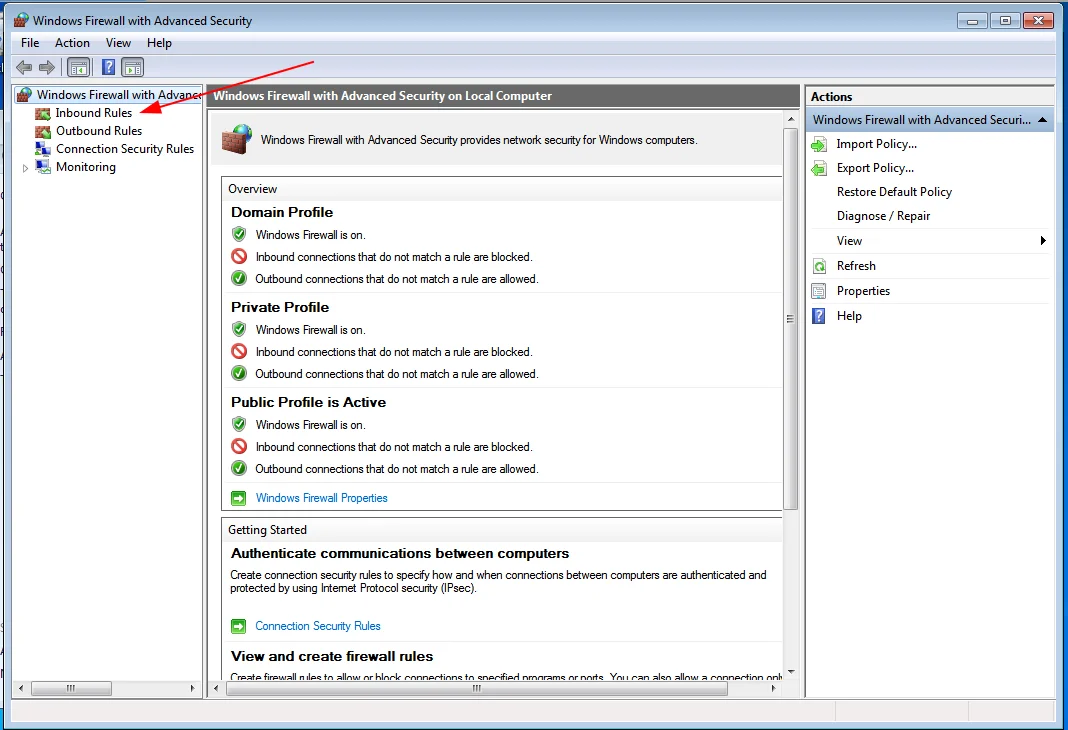Open the Action menu
Viewport: 1068px width, 730px height.
tap(72, 43)
